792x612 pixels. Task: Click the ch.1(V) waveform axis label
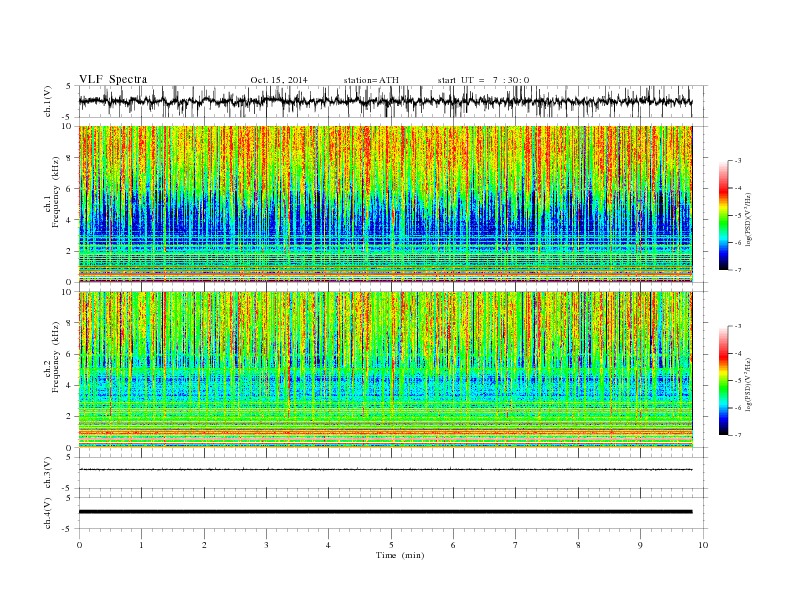point(47,102)
